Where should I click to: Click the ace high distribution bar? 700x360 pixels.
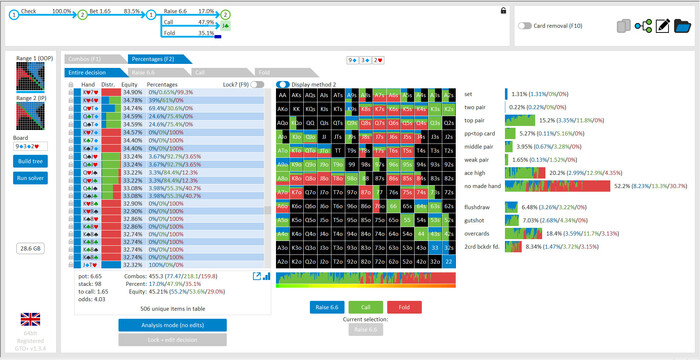[525, 172]
